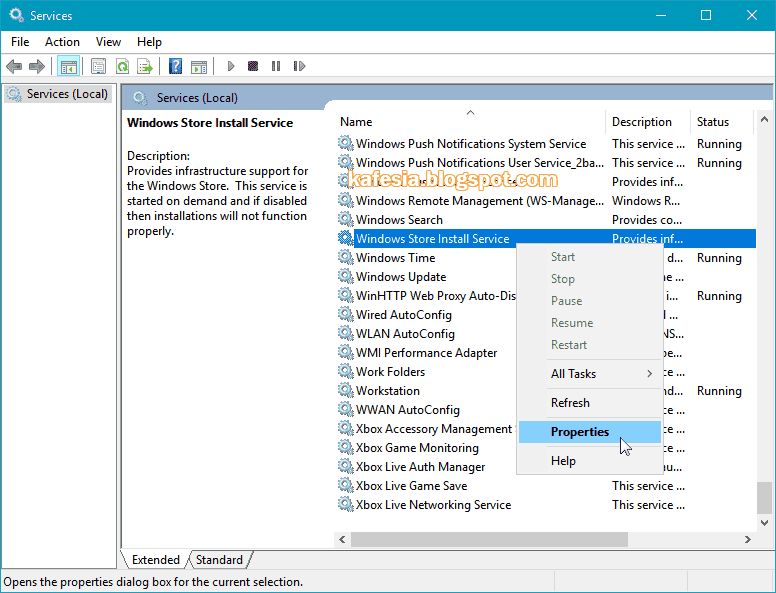
Task: Click the horizontal scrollbar thumb
Action: (489, 540)
